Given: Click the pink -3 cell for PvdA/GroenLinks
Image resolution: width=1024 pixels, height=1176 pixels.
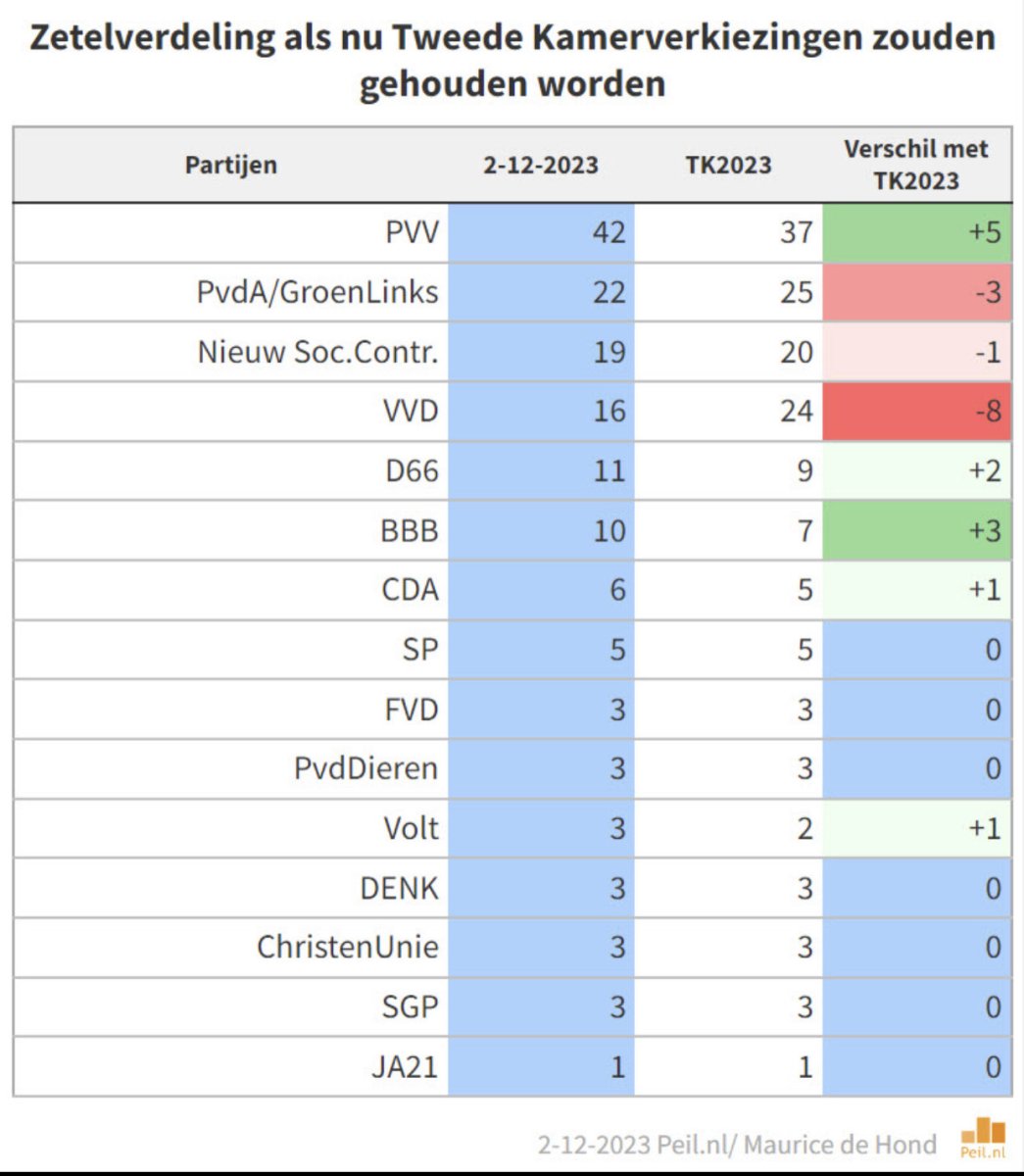Looking at the screenshot, I should (x=916, y=292).
